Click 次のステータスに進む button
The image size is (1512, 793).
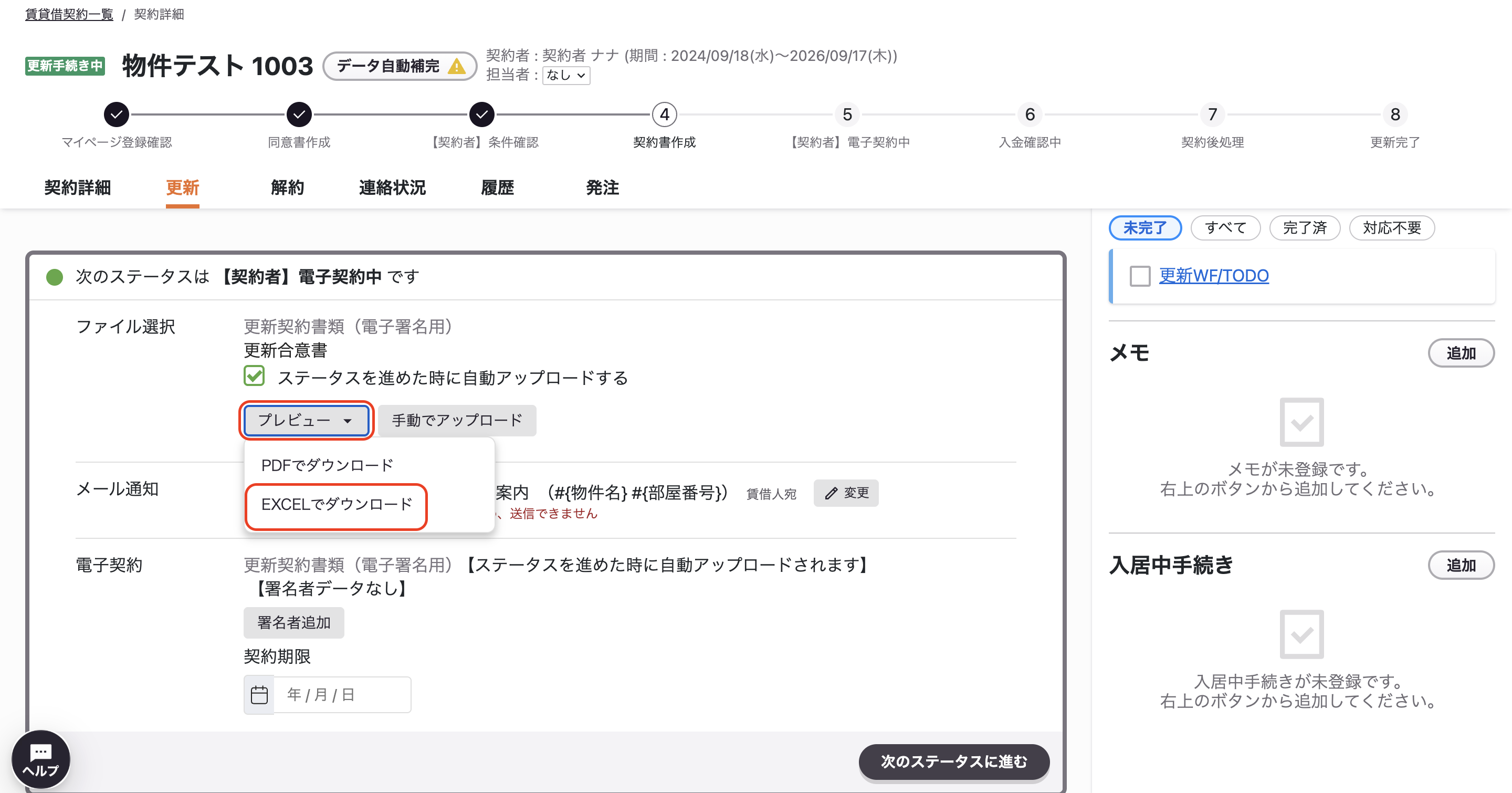coord(954,762)
